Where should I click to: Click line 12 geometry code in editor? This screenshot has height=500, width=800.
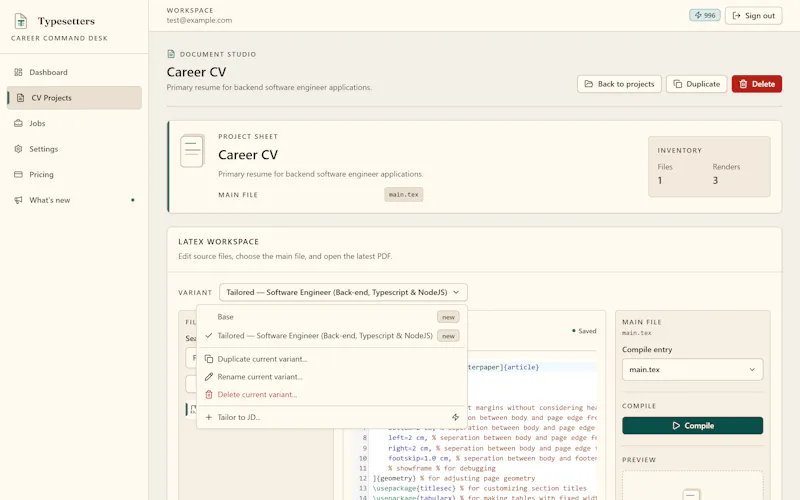454,479
